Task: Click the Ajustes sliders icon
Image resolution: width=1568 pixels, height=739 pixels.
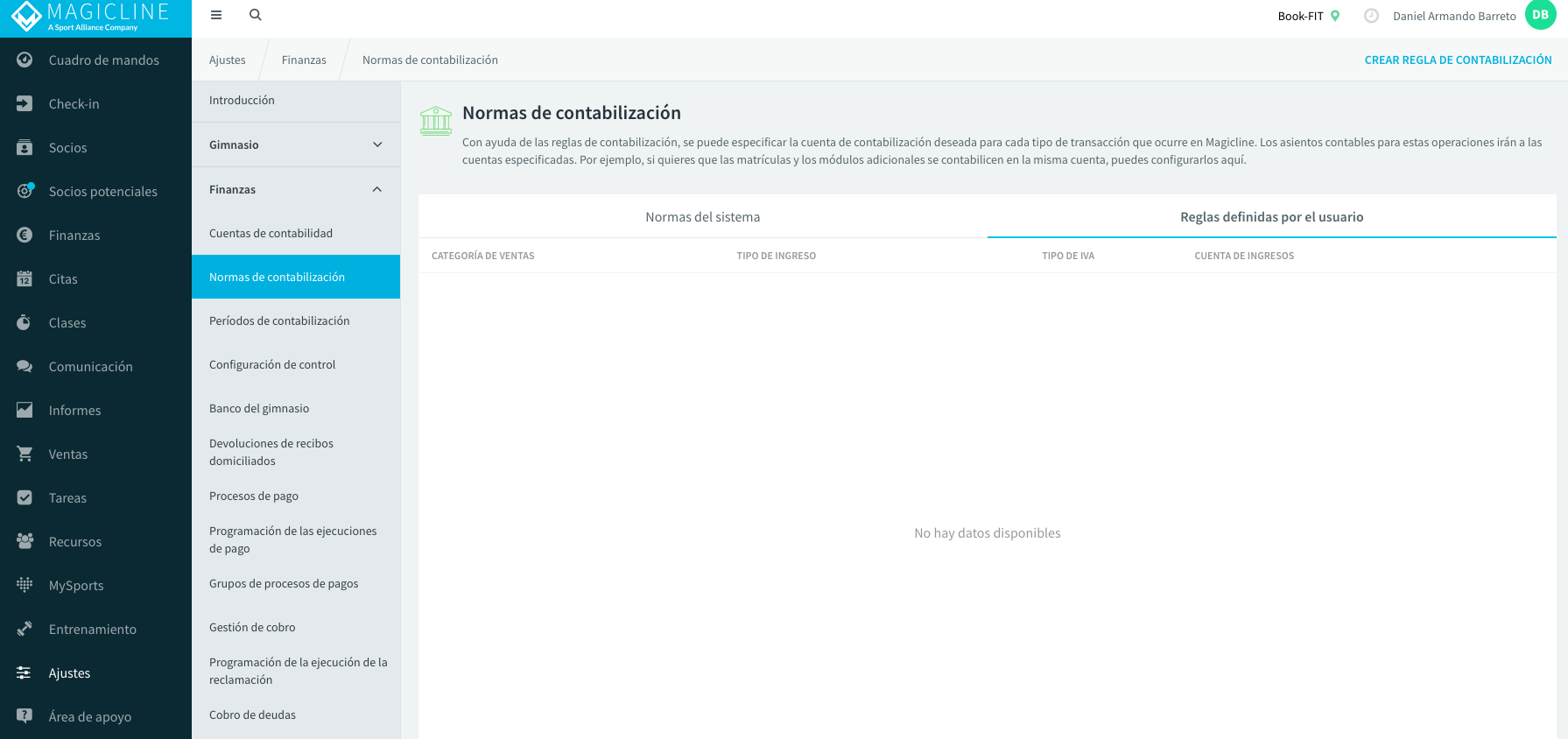Action: (25, 672)
